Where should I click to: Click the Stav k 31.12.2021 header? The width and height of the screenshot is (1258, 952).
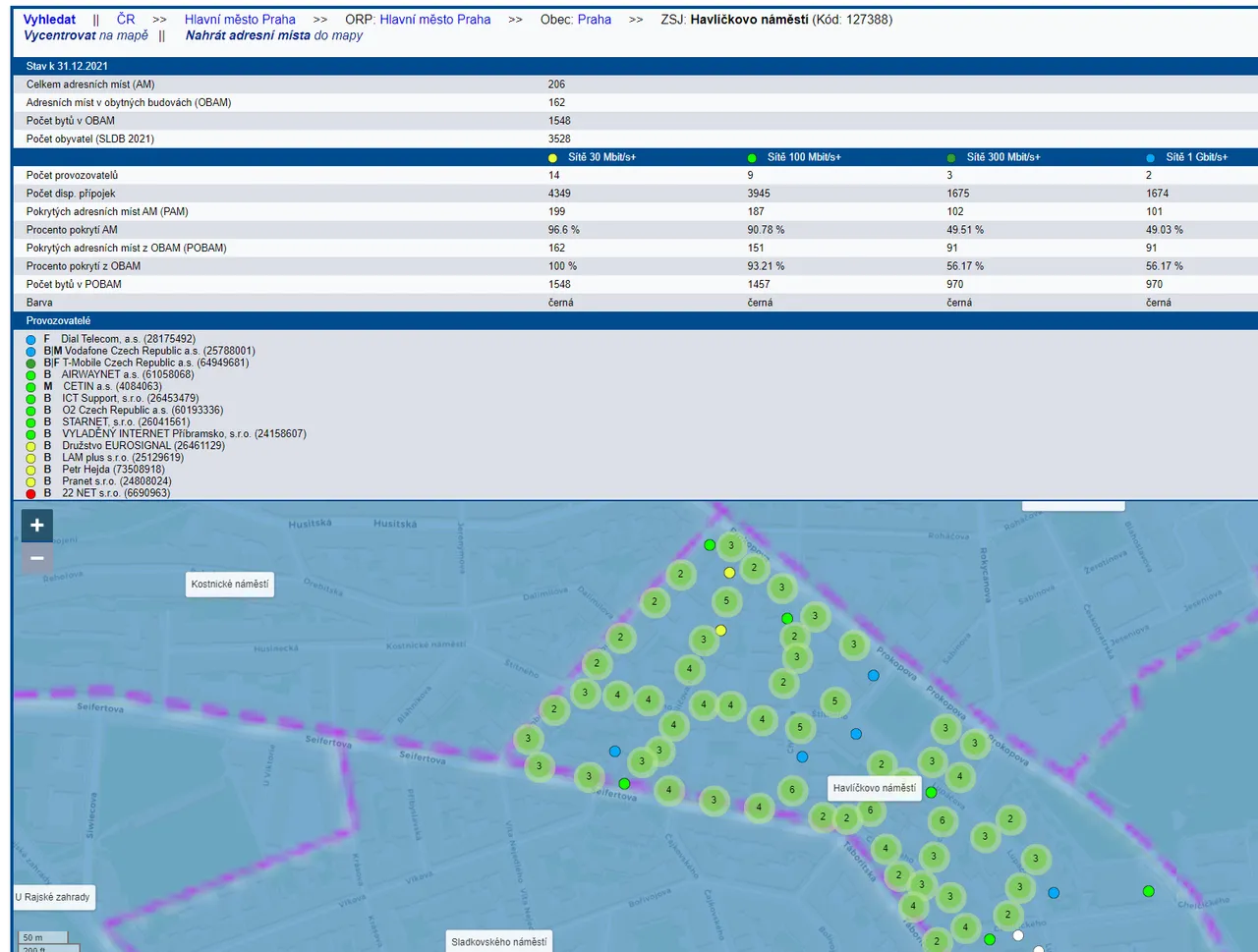pos(67,66)
